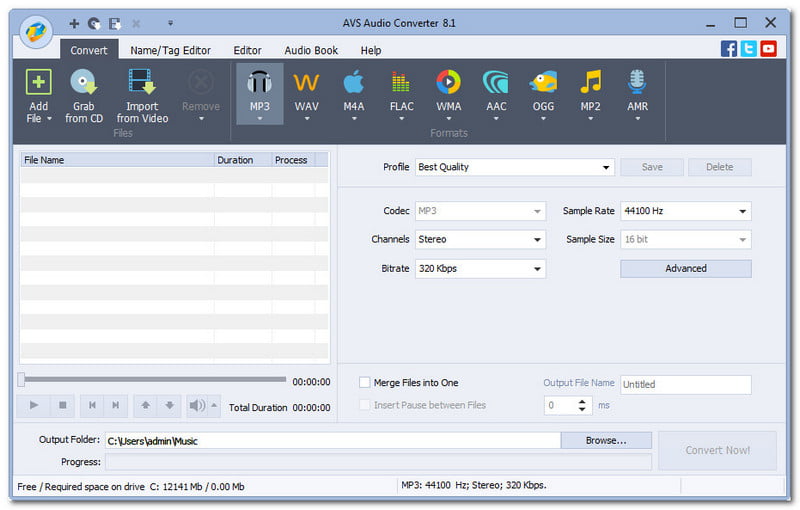Viewport: 800px width, 510px height.
Task: Select the M4A format icon
Action: coord(354,84)
